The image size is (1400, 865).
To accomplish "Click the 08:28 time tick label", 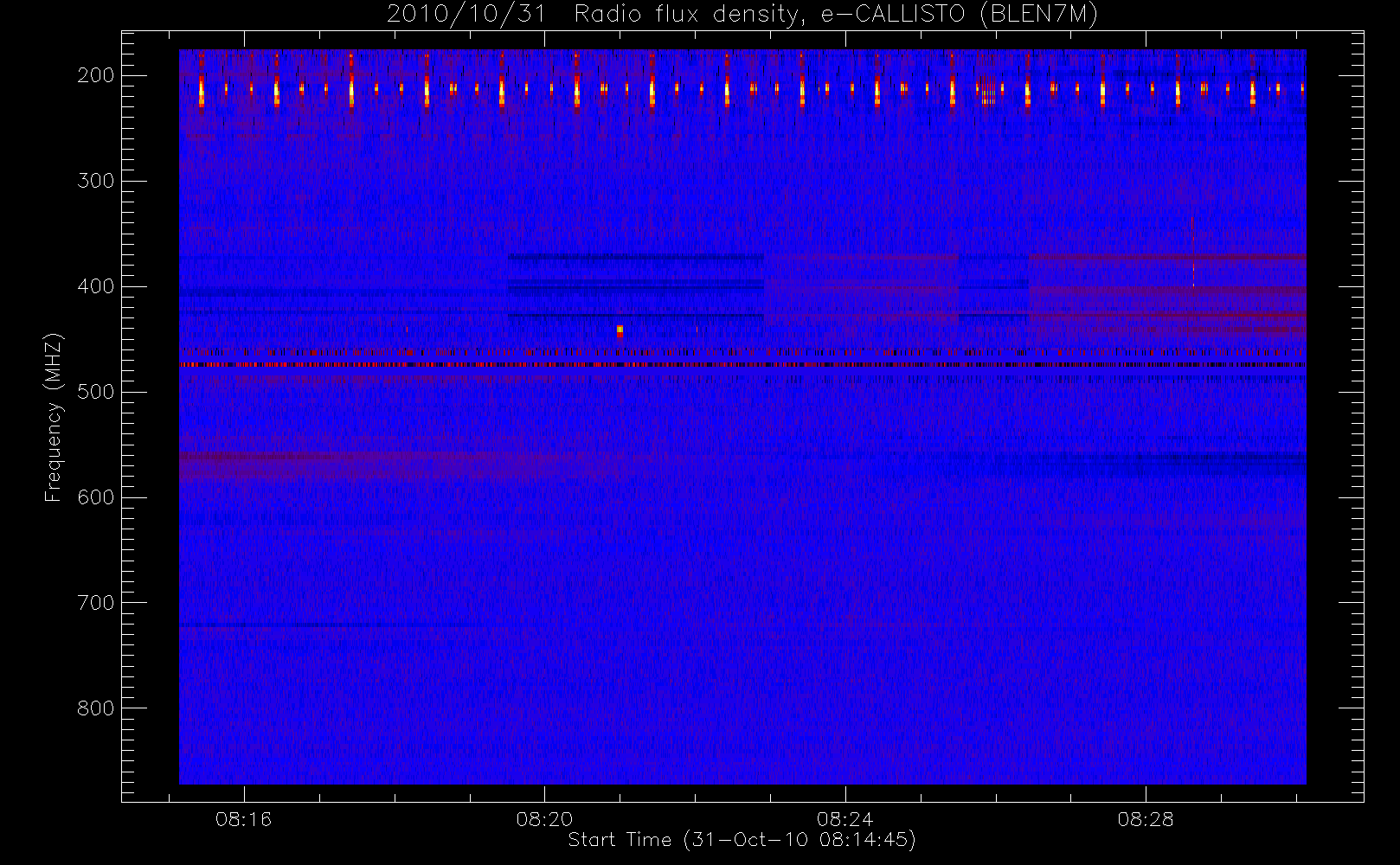I will coord(1145,819).
